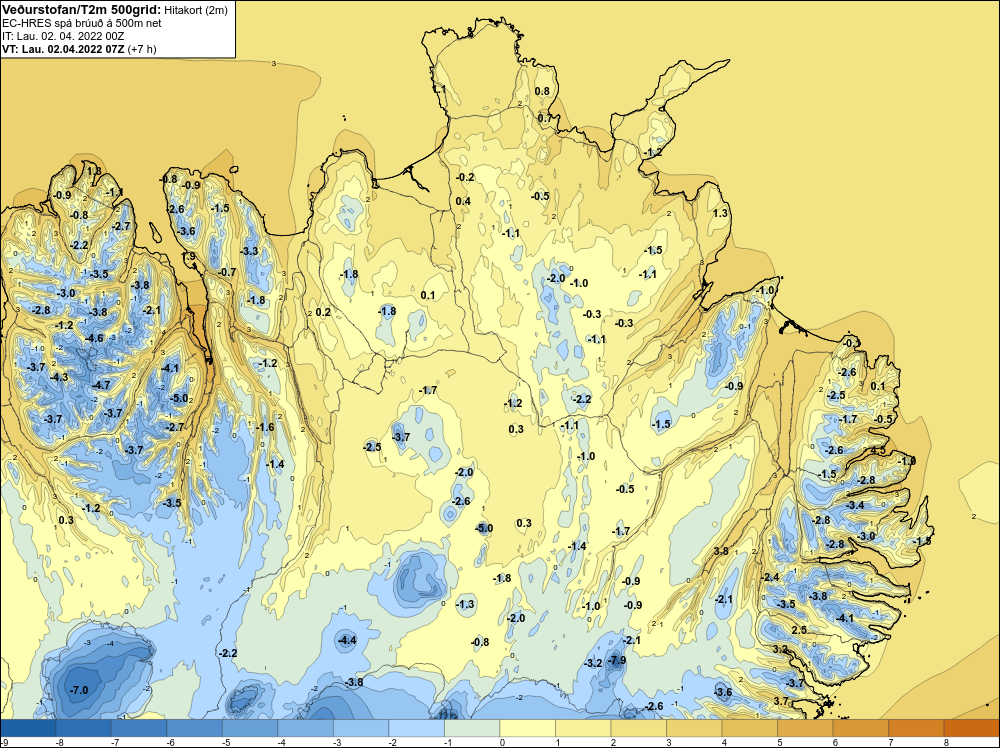
Task: Click the 1.3 temperature reading
Action: [x=720, y=213]
